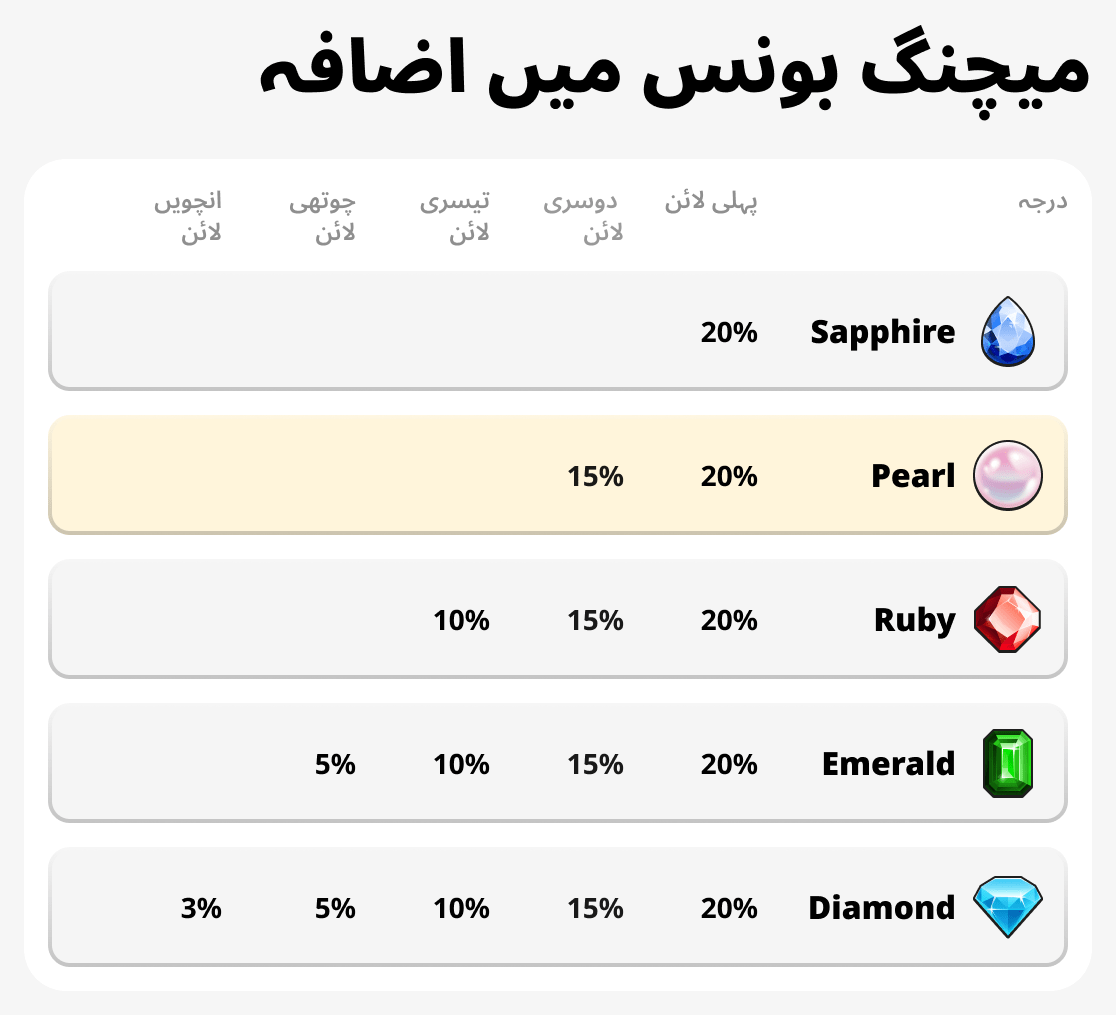Click the پہلی لائن column header

pos(711,202)
